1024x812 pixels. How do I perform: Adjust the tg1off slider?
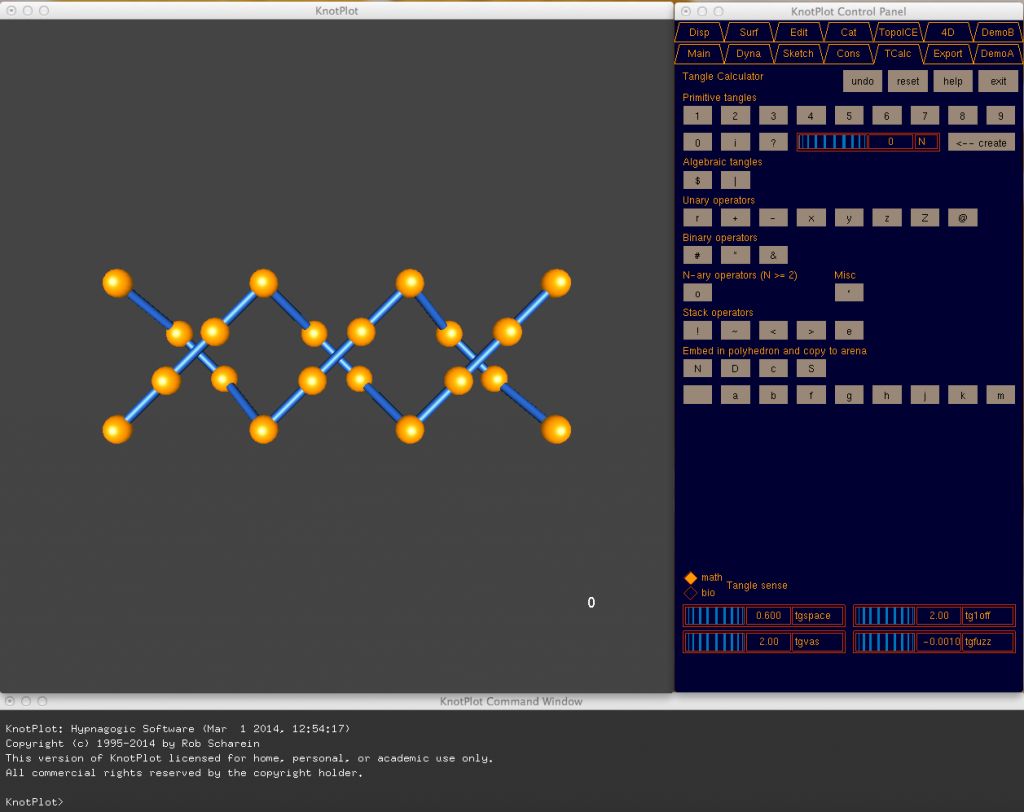pos(885,615)
